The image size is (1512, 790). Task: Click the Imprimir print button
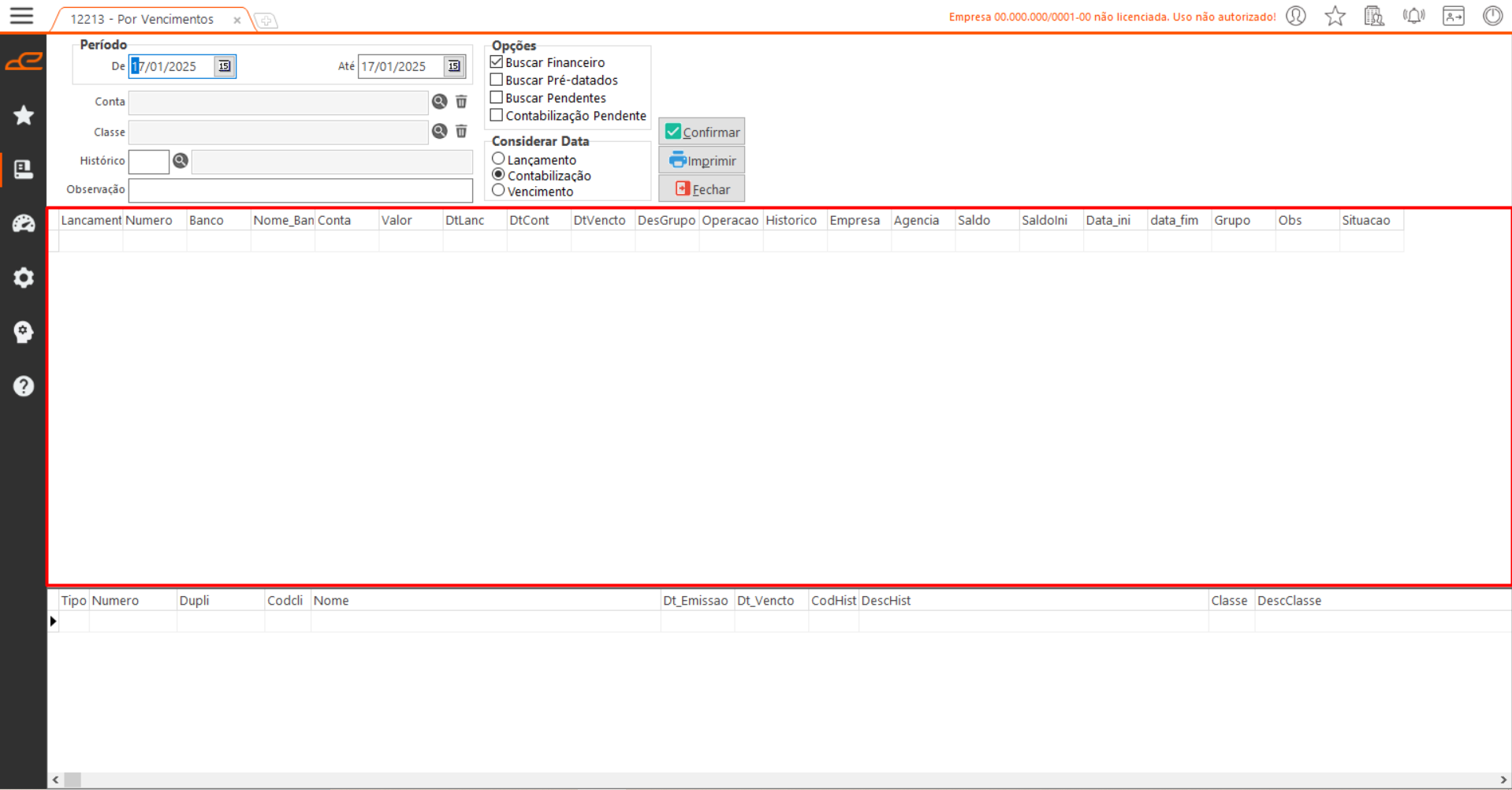click(x=702, y=161)
